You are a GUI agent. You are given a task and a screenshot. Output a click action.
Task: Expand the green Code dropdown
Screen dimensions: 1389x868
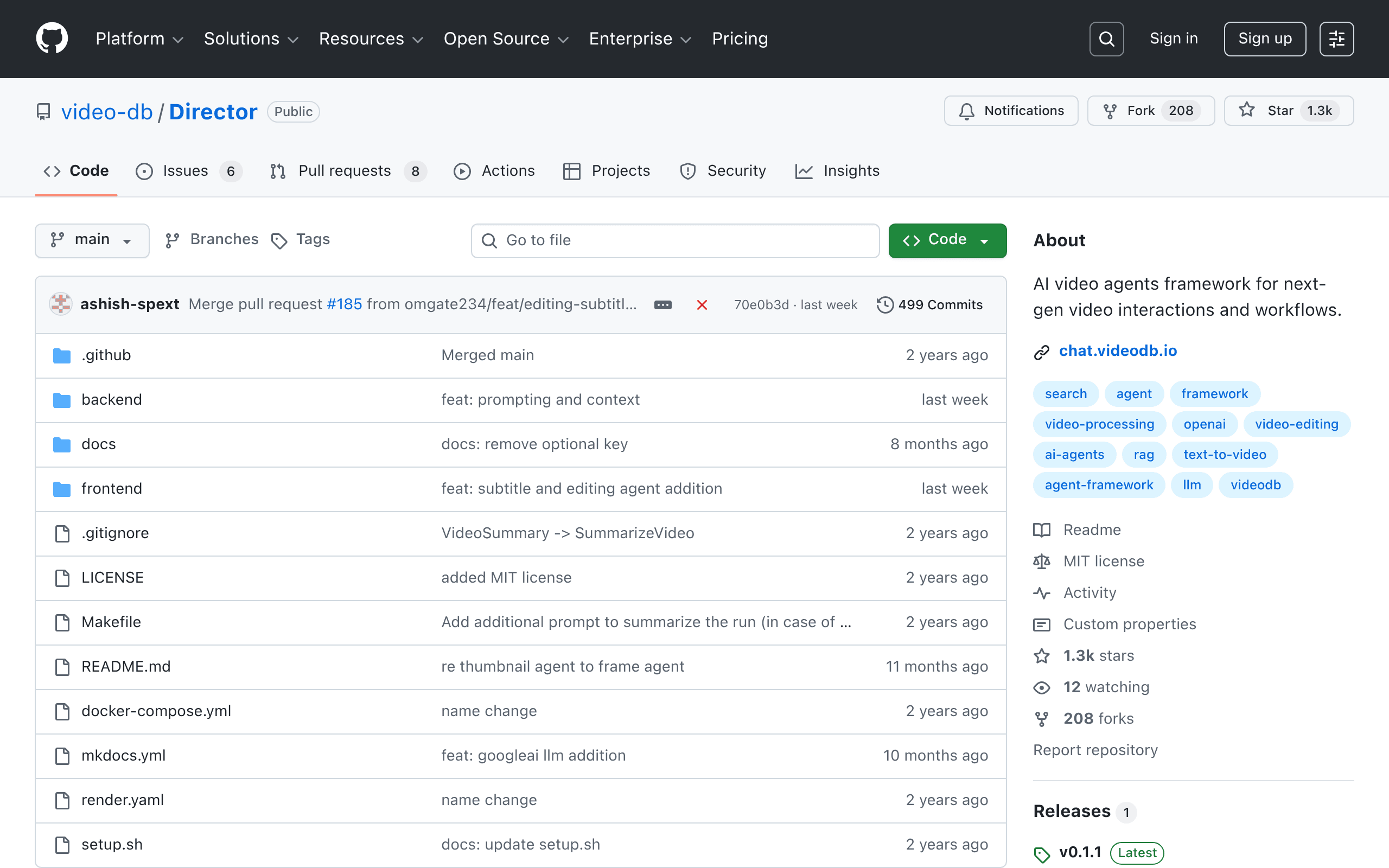coord(947,240)
